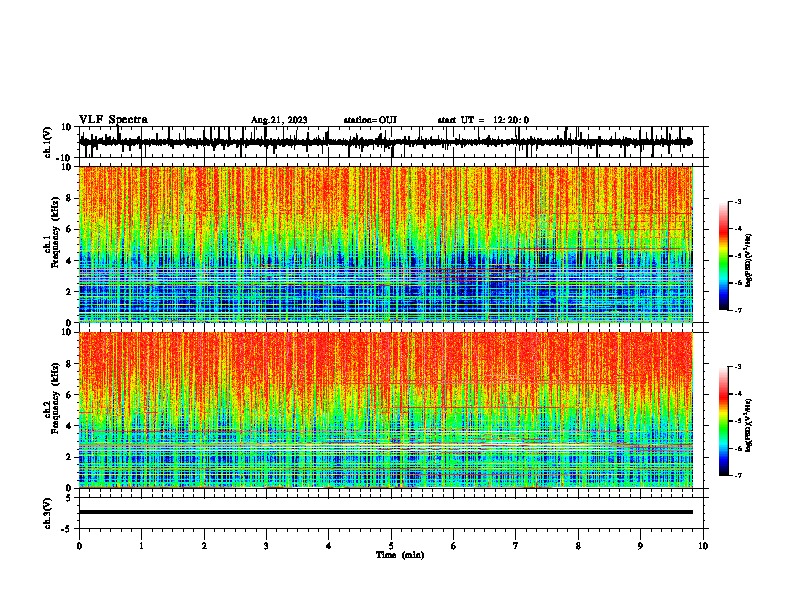Click the "-3" label on ch.1 color bar
The height and width of the screenshot is (612, 792).
pos(738,201)
